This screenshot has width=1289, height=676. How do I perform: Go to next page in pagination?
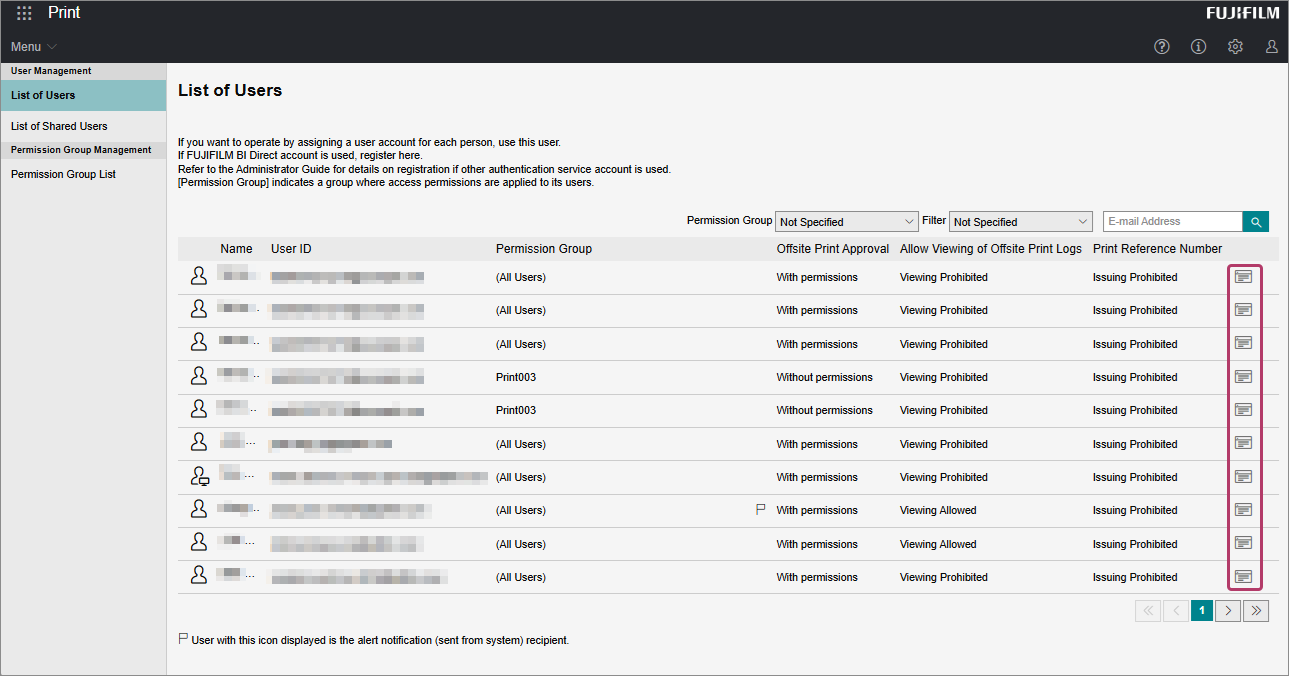point(1228,610)
